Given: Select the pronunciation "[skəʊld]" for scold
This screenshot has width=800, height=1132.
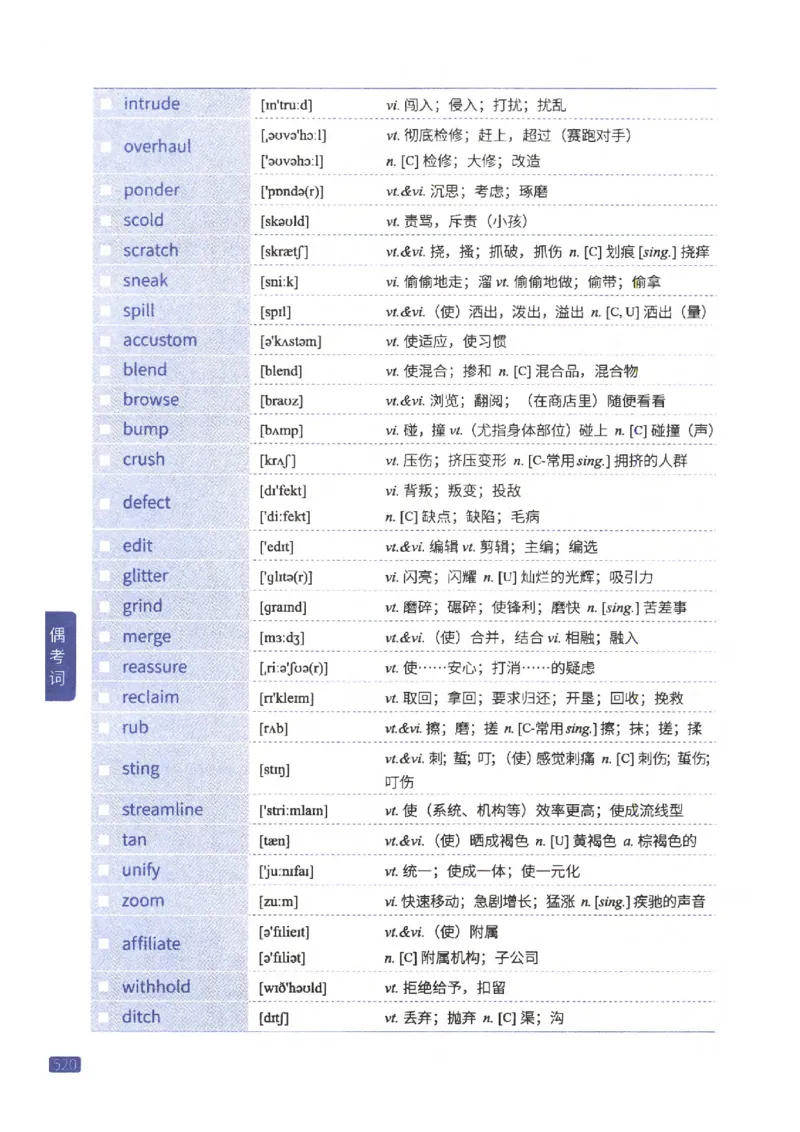Looking at the screenshot, I should 285,219.
